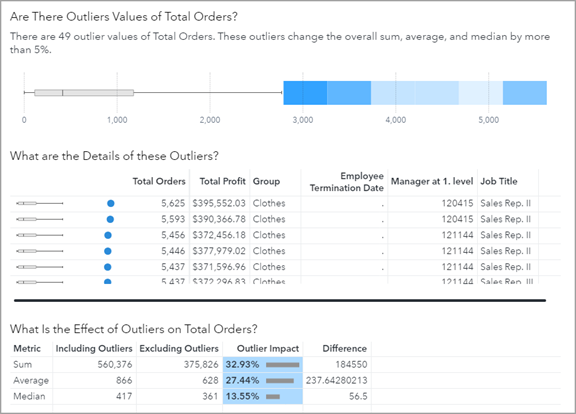Select the Sum metric row label

22,364
